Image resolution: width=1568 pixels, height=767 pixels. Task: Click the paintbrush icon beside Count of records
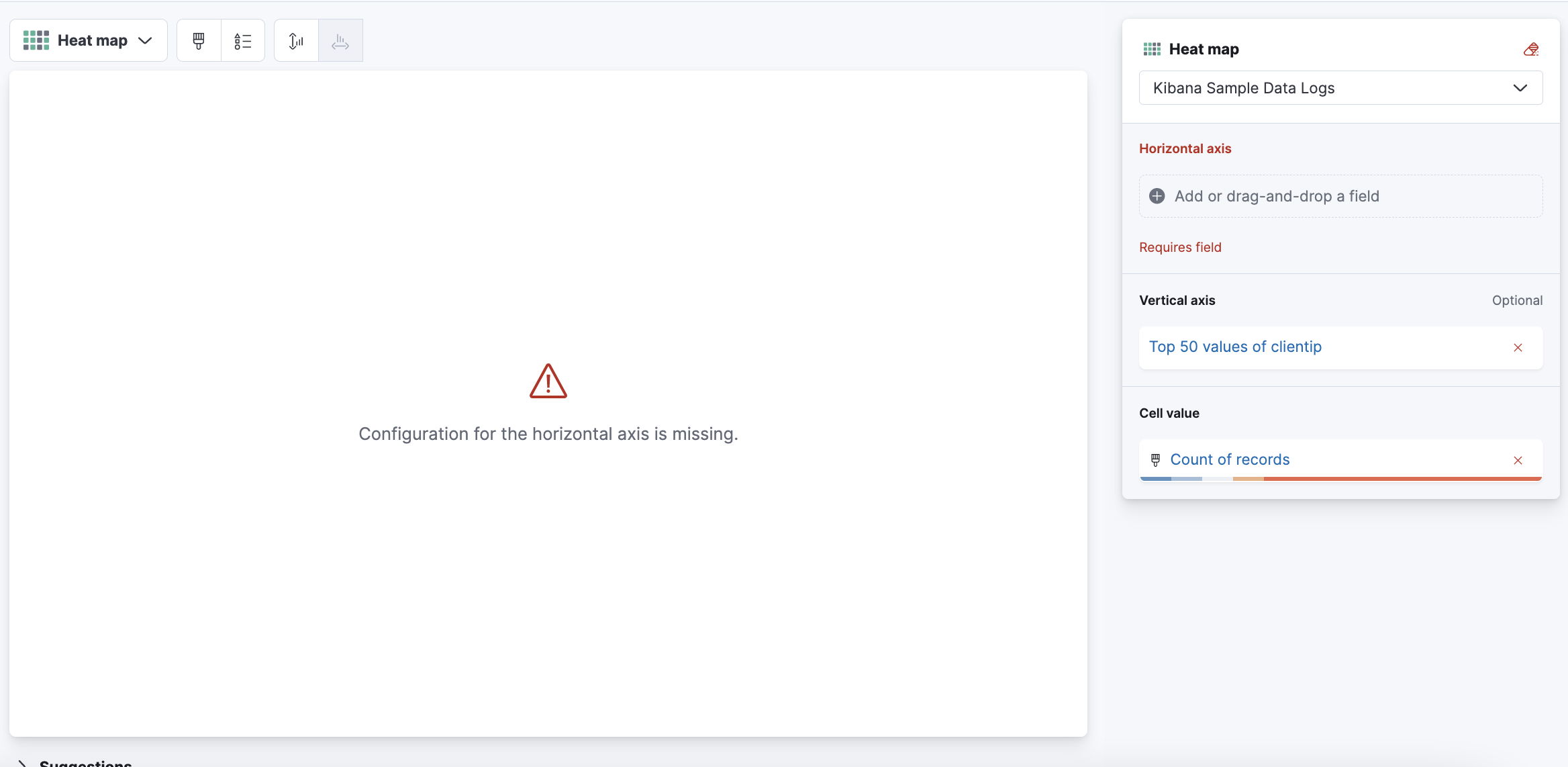coord(1155,460)
